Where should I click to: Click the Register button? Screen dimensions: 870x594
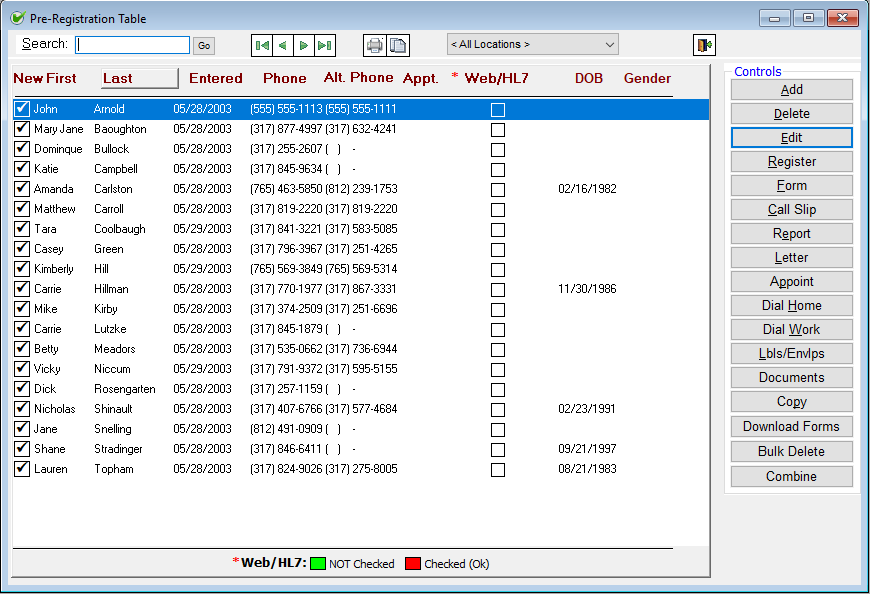[791, 162]
